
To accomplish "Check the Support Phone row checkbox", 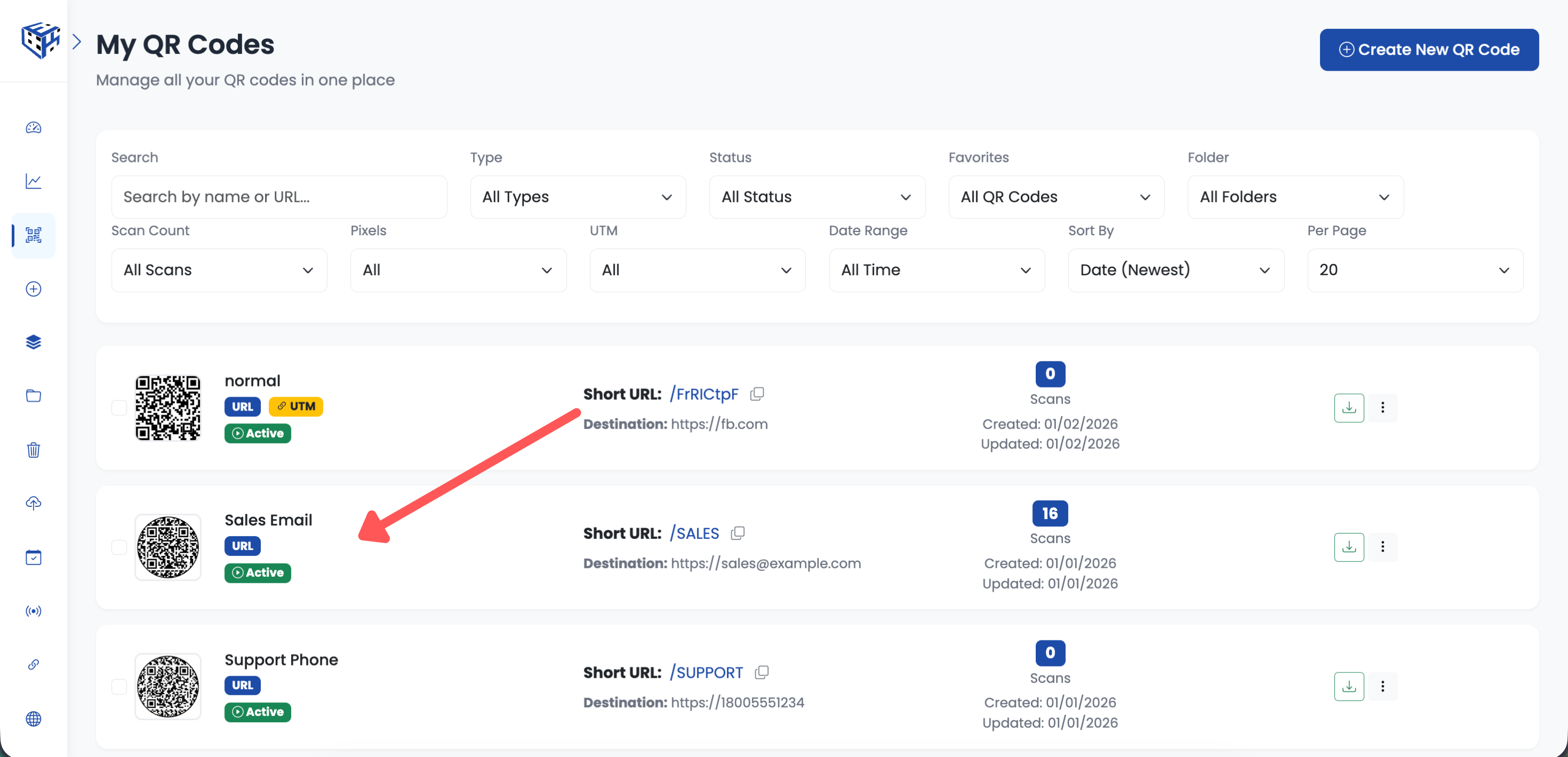I will pos(119,686).
